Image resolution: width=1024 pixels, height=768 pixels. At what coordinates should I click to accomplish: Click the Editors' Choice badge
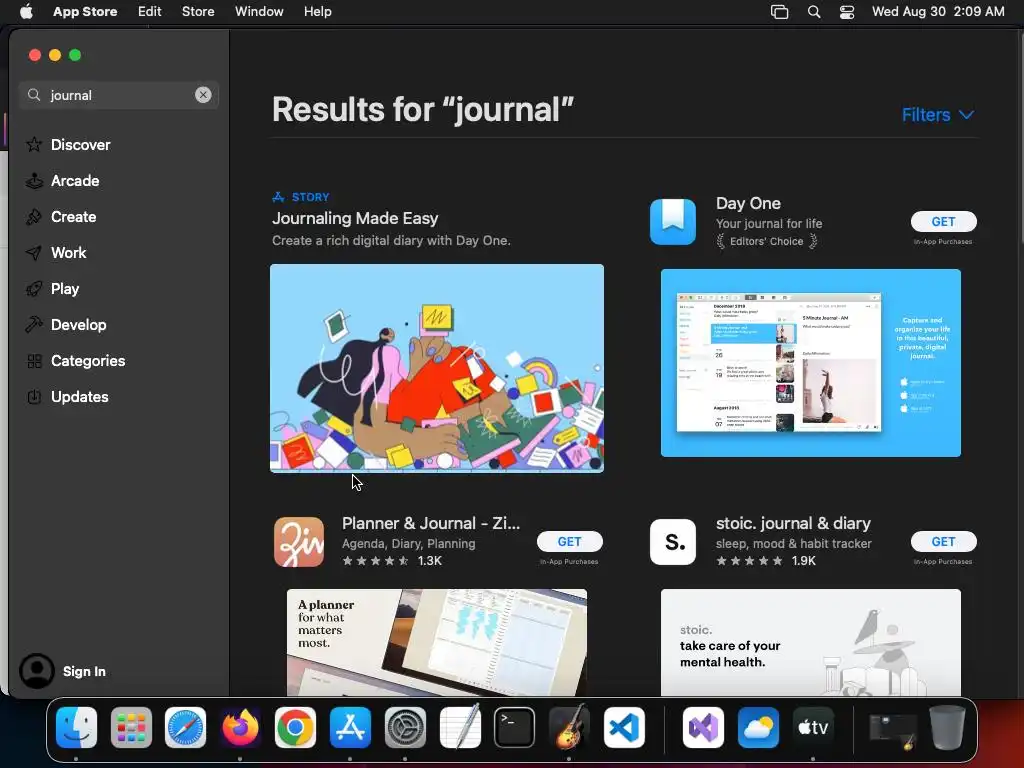[x=767, y=241]
